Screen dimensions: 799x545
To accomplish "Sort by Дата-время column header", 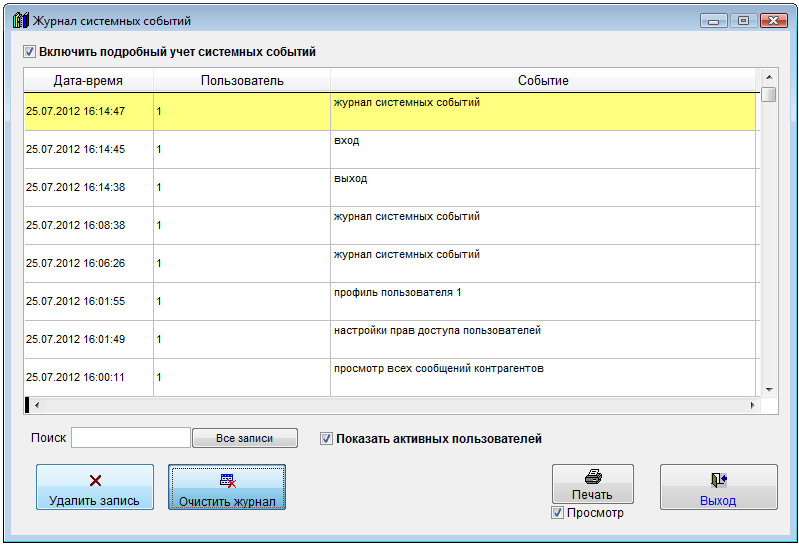I will pos(88,80).
